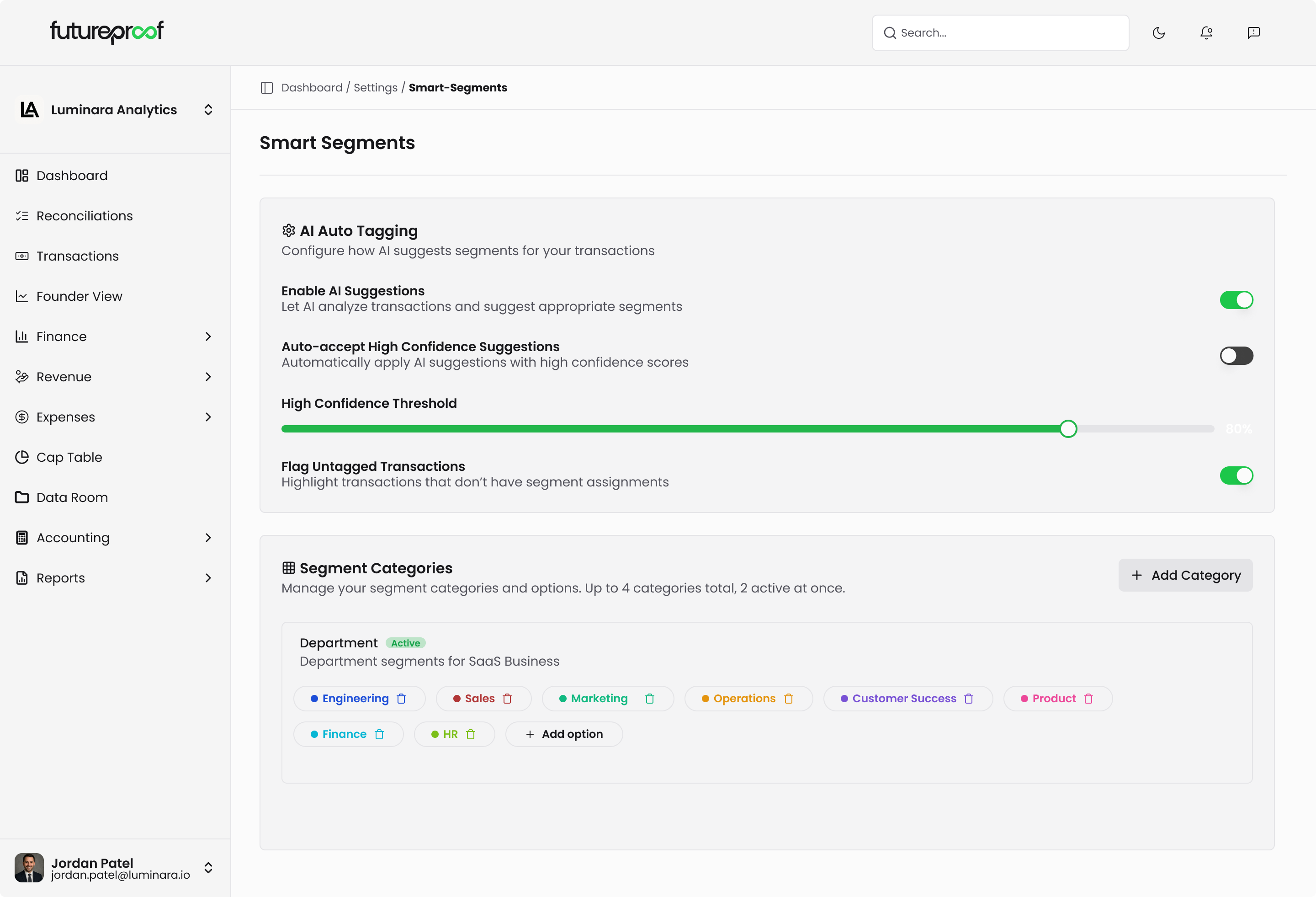Open notifications via the bell icon
Viewport: 1316px width, 897px height.
pyautogui.click(x=1206, y=33)
